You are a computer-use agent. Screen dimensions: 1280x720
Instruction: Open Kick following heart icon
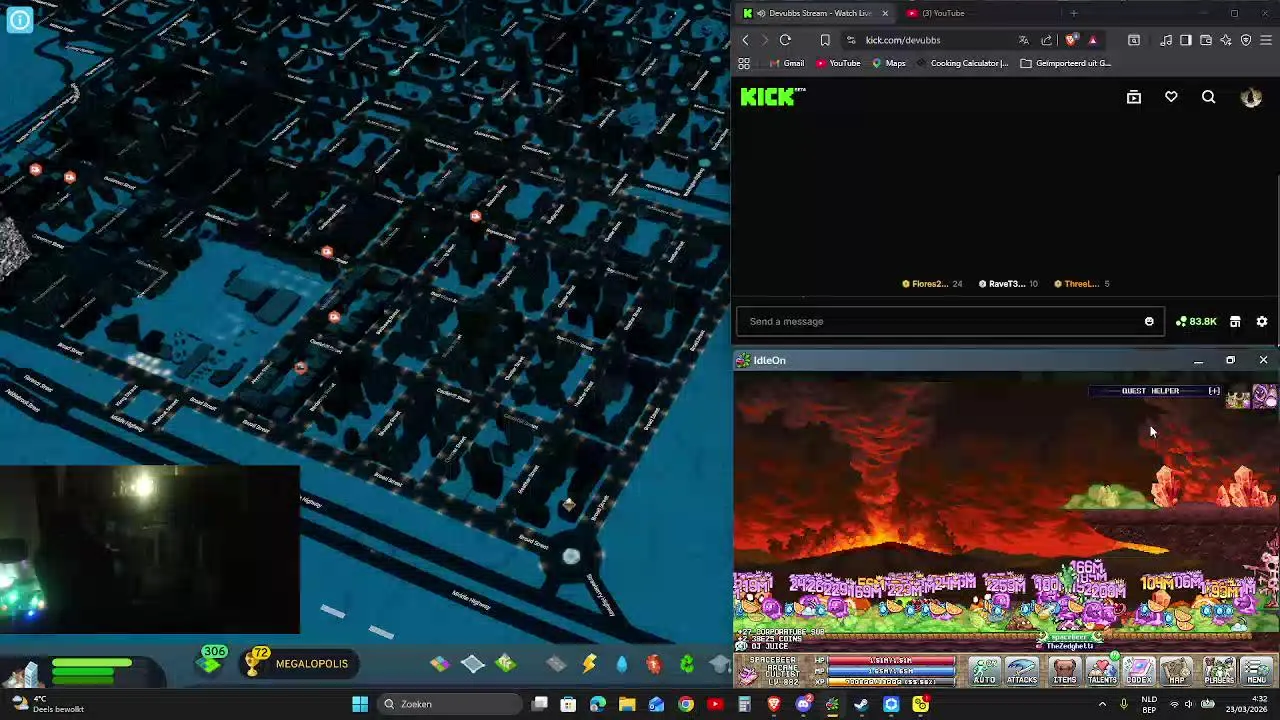point(1171,97)
